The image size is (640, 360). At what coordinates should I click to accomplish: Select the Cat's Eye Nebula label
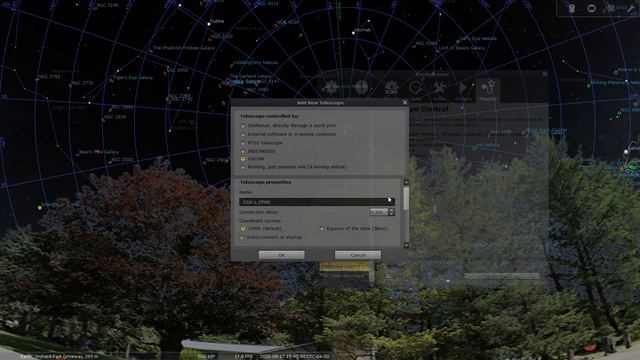pos(478,39)
